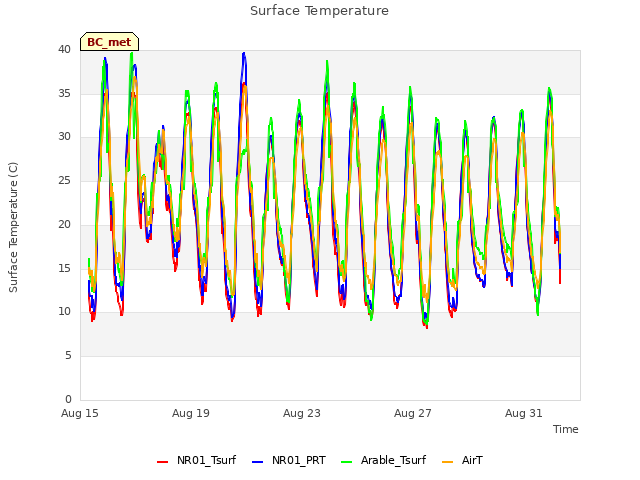Click the 0 y-axis tick label
Viewport: 640px width, 480px height.
pos(68,399)
